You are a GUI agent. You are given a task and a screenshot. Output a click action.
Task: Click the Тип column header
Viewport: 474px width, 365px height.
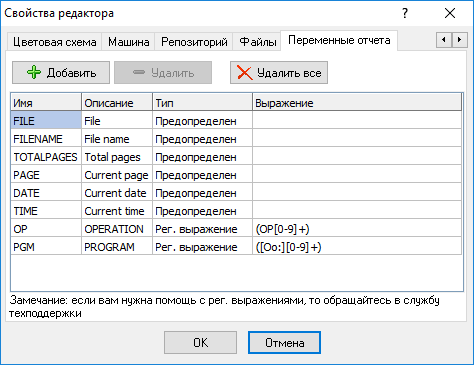coord(203,103)
